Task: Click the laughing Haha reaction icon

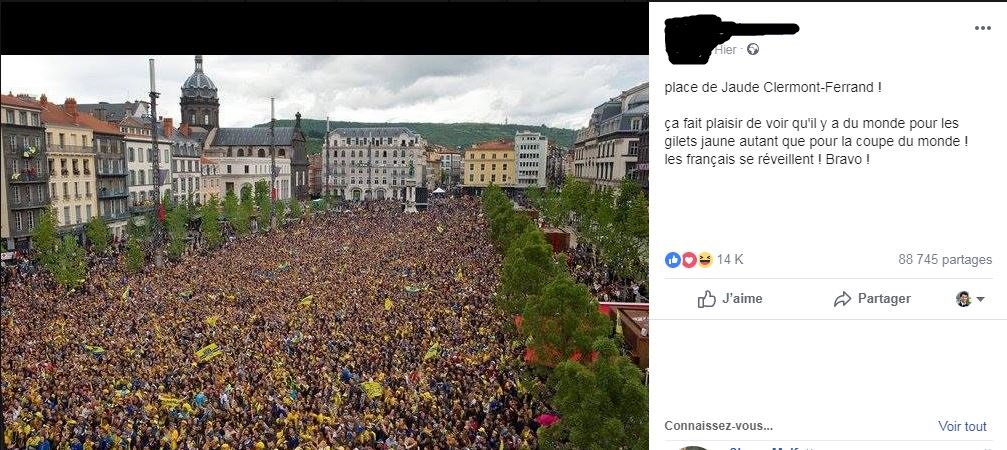Action: (x=705, y=260)
